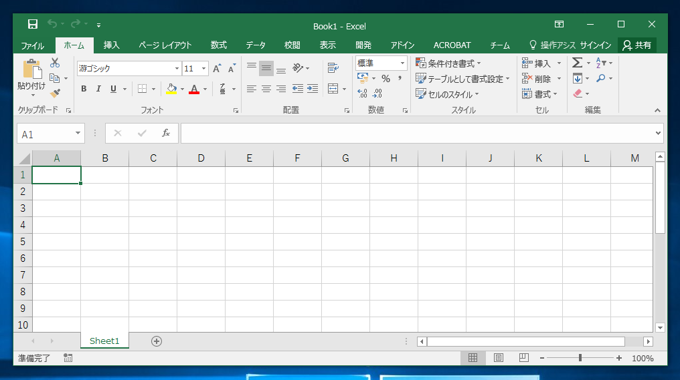Toggle italic formatting

point(98,89)
